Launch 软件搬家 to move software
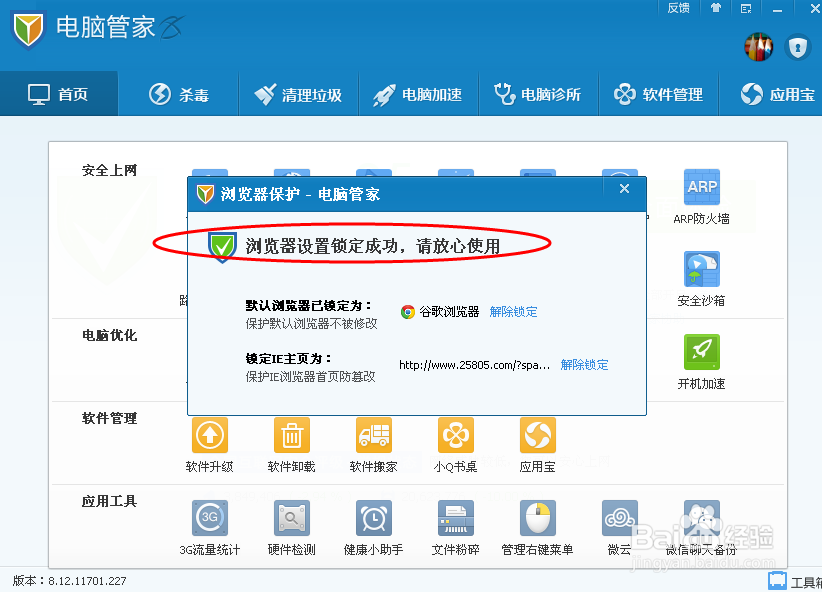822x592 pixels. (373, 434)
